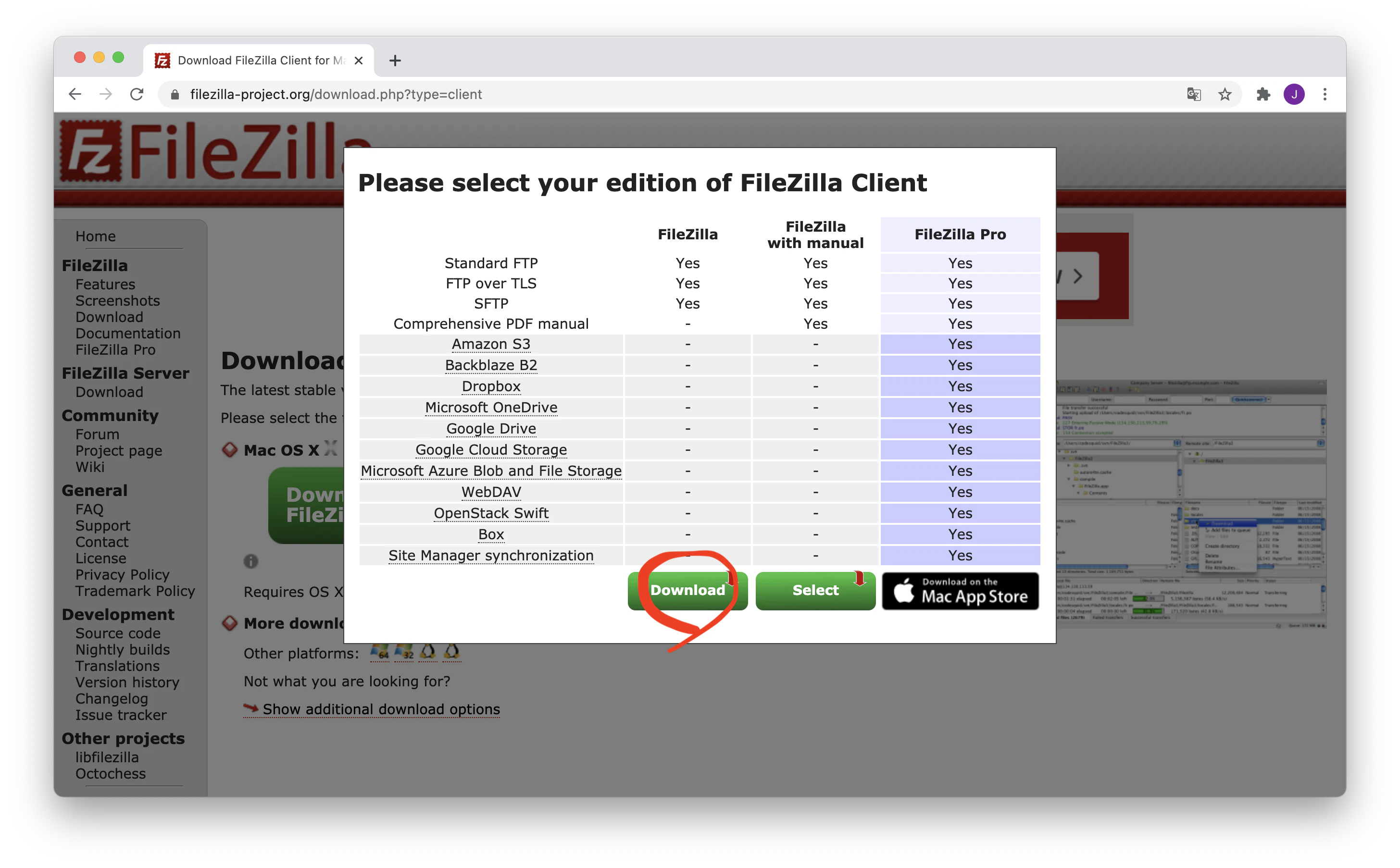Screen dimensions: 1400x868
Task: Open the Site Manager synchronization link
Action: pos(491,555)
